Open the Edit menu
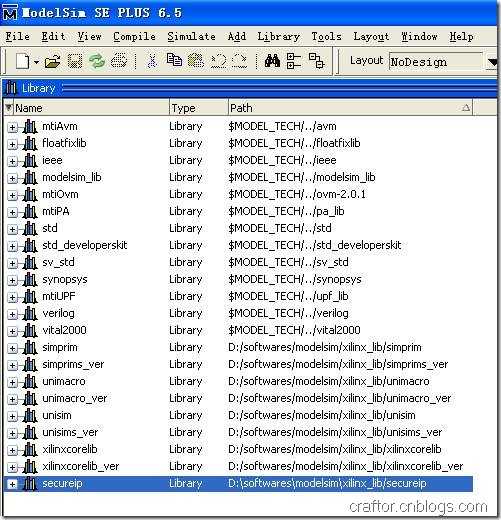This screenshot has width=501, height=520. [x=53, y=37]
